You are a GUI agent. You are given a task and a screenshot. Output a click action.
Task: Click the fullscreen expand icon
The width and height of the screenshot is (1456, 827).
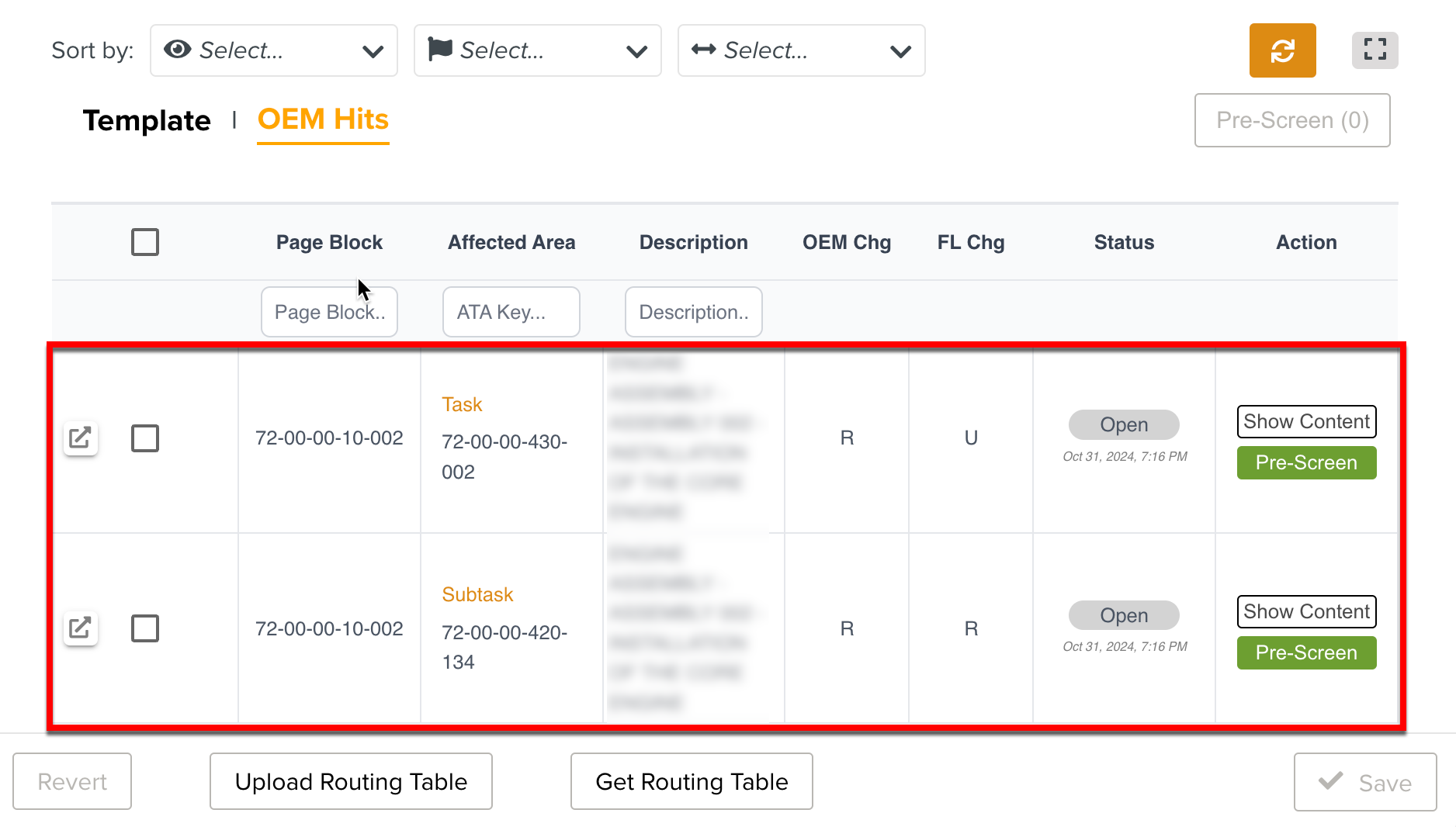click(1375, 50)
